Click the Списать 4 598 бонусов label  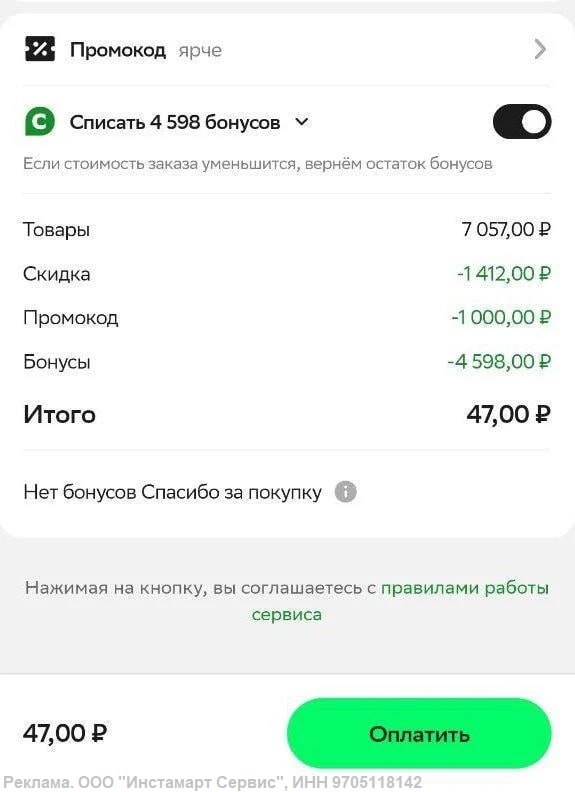pyautogui.click(x=175, y=122)
